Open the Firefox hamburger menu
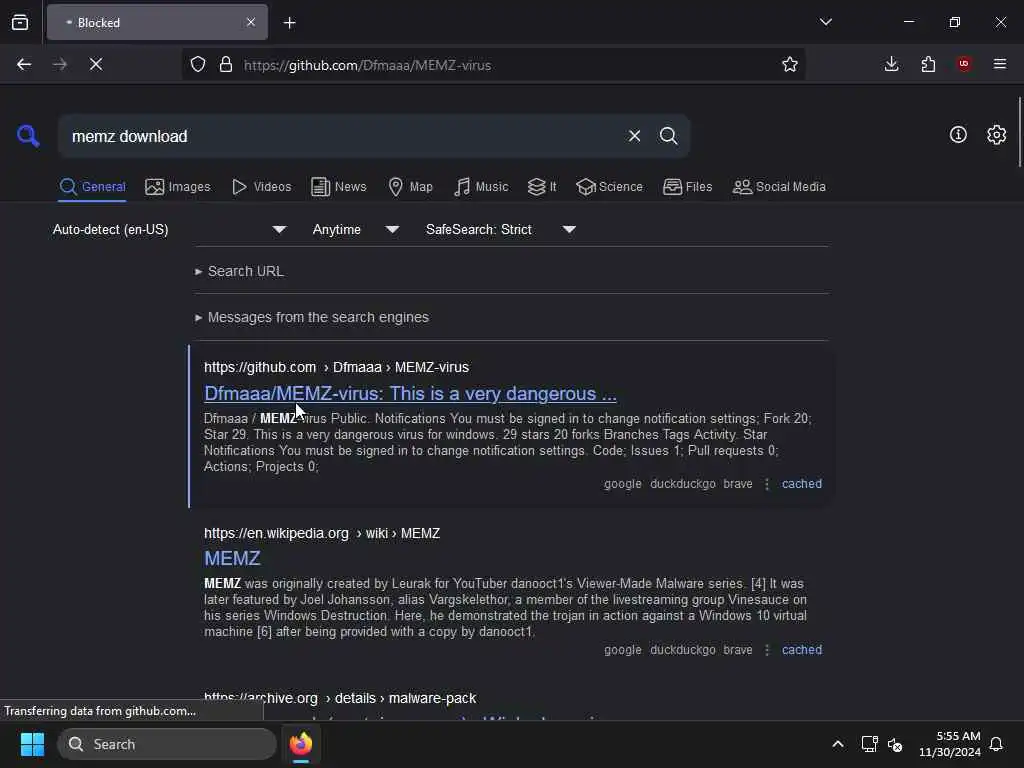Viewport: 1024px width, 768px height. point(1000,64)
